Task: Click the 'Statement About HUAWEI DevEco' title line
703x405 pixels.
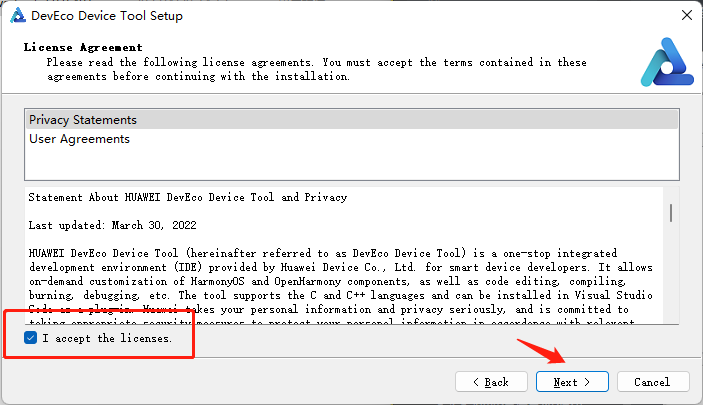Action: 187,197
